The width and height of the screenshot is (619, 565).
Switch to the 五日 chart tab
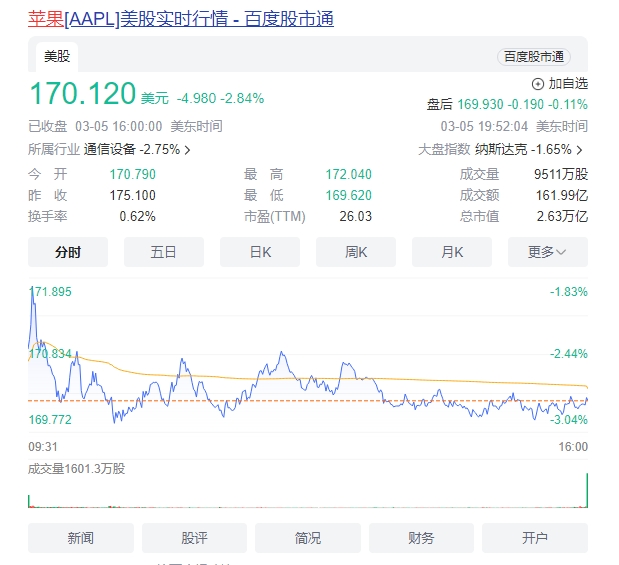pyautogui.click(x=164, y=252)
